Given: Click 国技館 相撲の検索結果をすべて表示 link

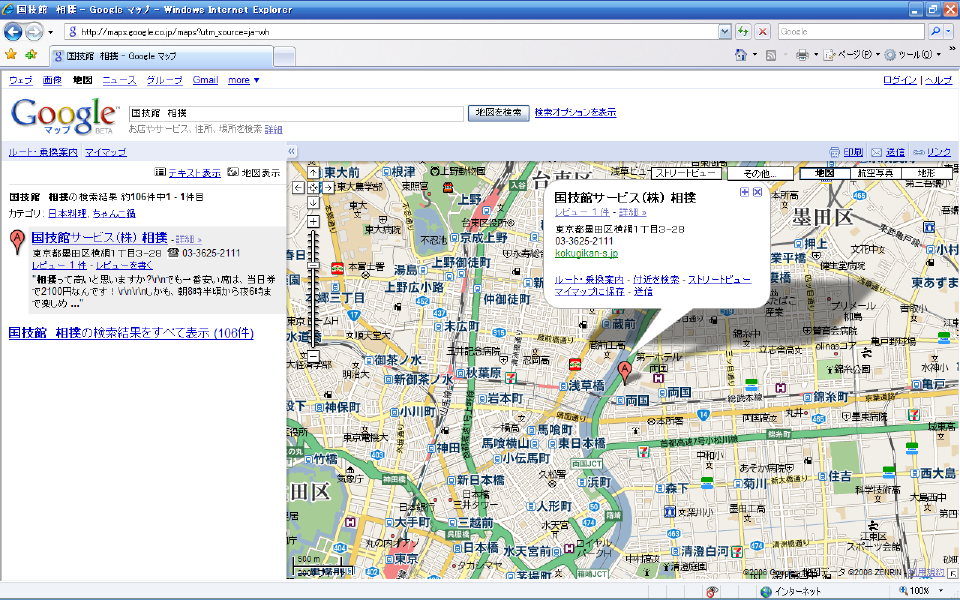Looking at the screenshot, I should [x=131, y=332].
